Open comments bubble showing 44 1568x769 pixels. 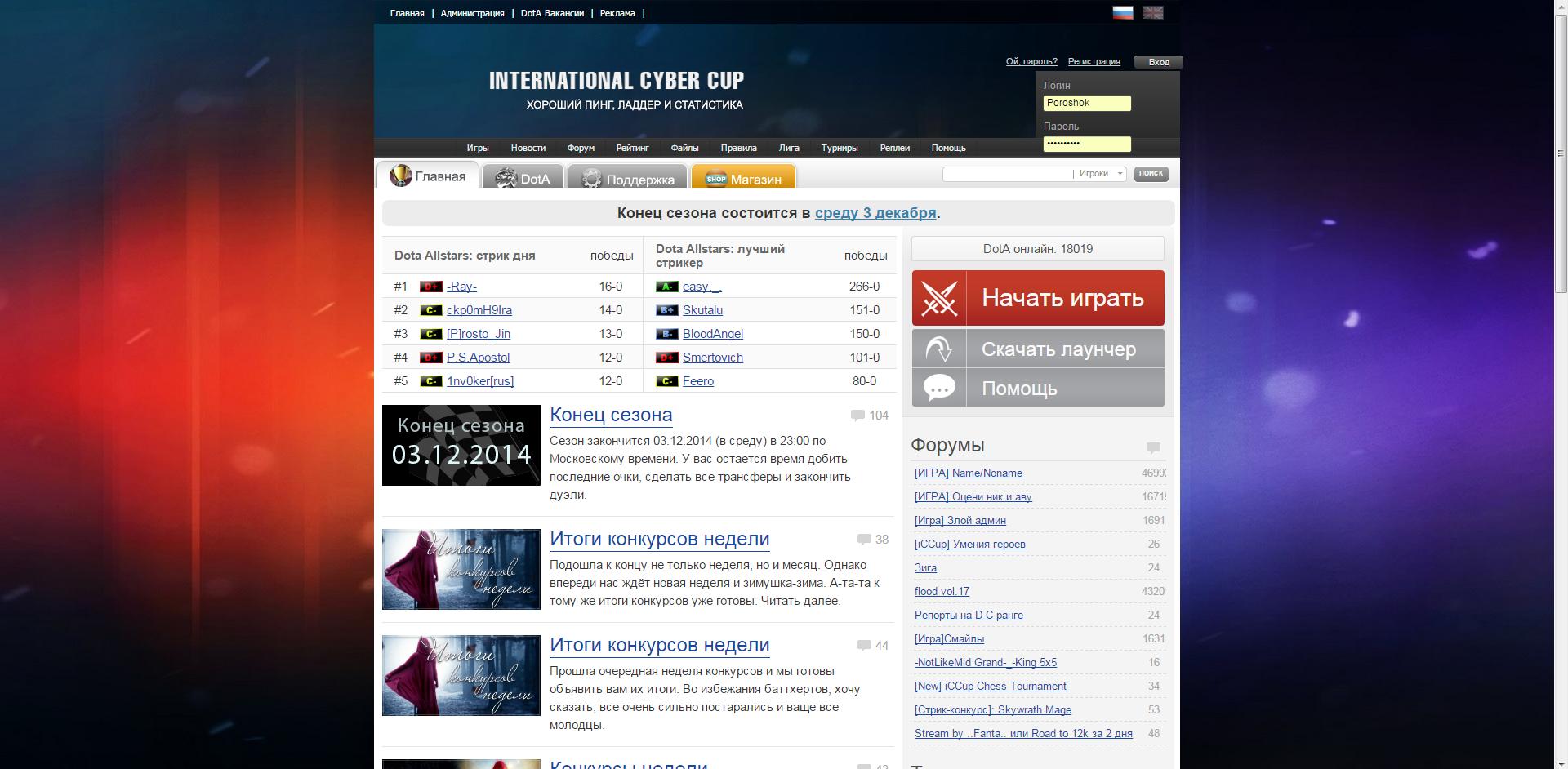[864, 646]
